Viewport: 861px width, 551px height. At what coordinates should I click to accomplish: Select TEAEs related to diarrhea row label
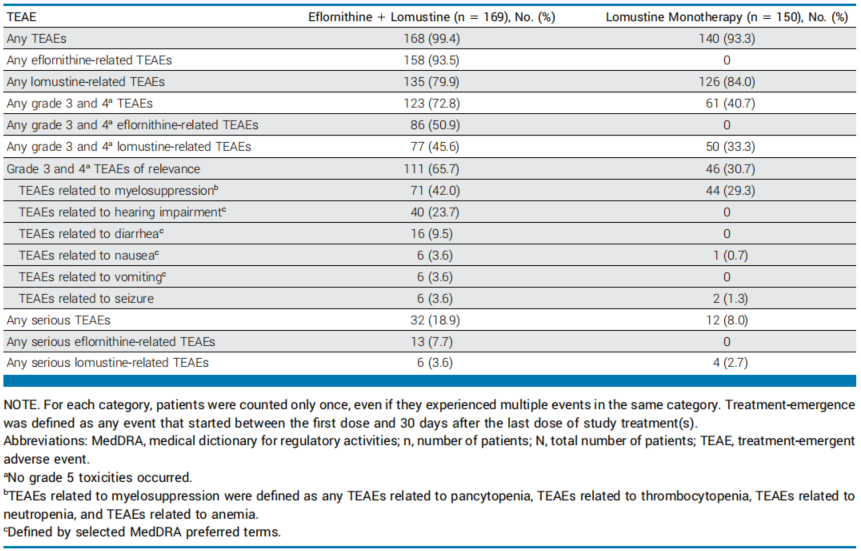(84, 233)
